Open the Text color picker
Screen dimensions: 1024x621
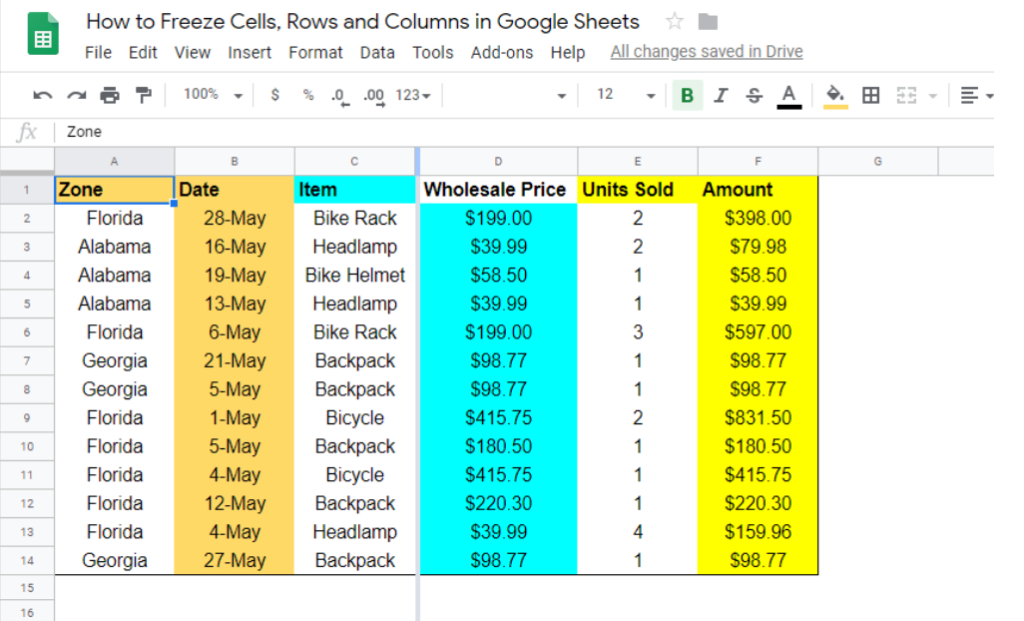(x=789, y=94)
